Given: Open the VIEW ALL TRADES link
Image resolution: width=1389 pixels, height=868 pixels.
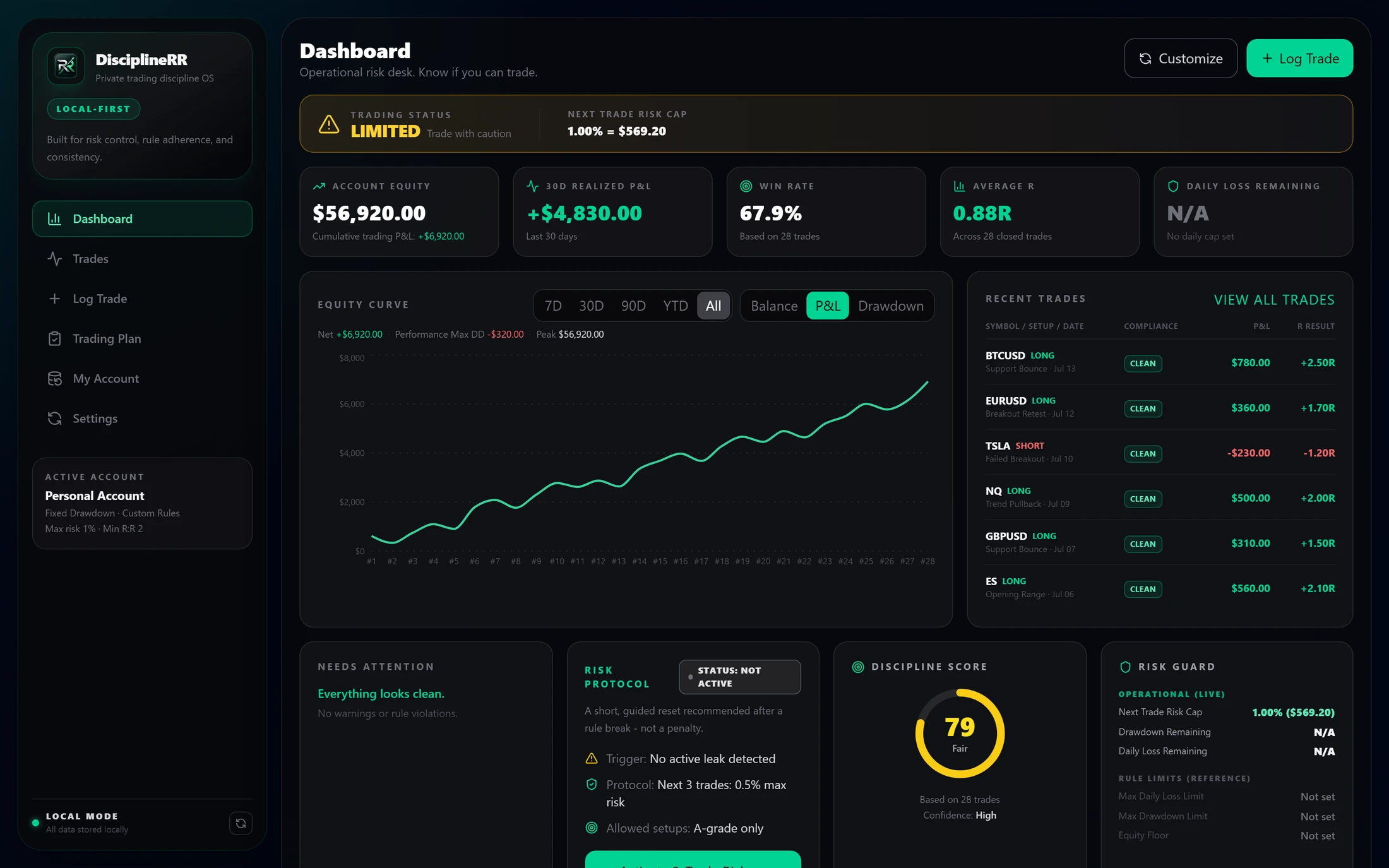Looking at the screenshot, I should (x=1274, y=300).
